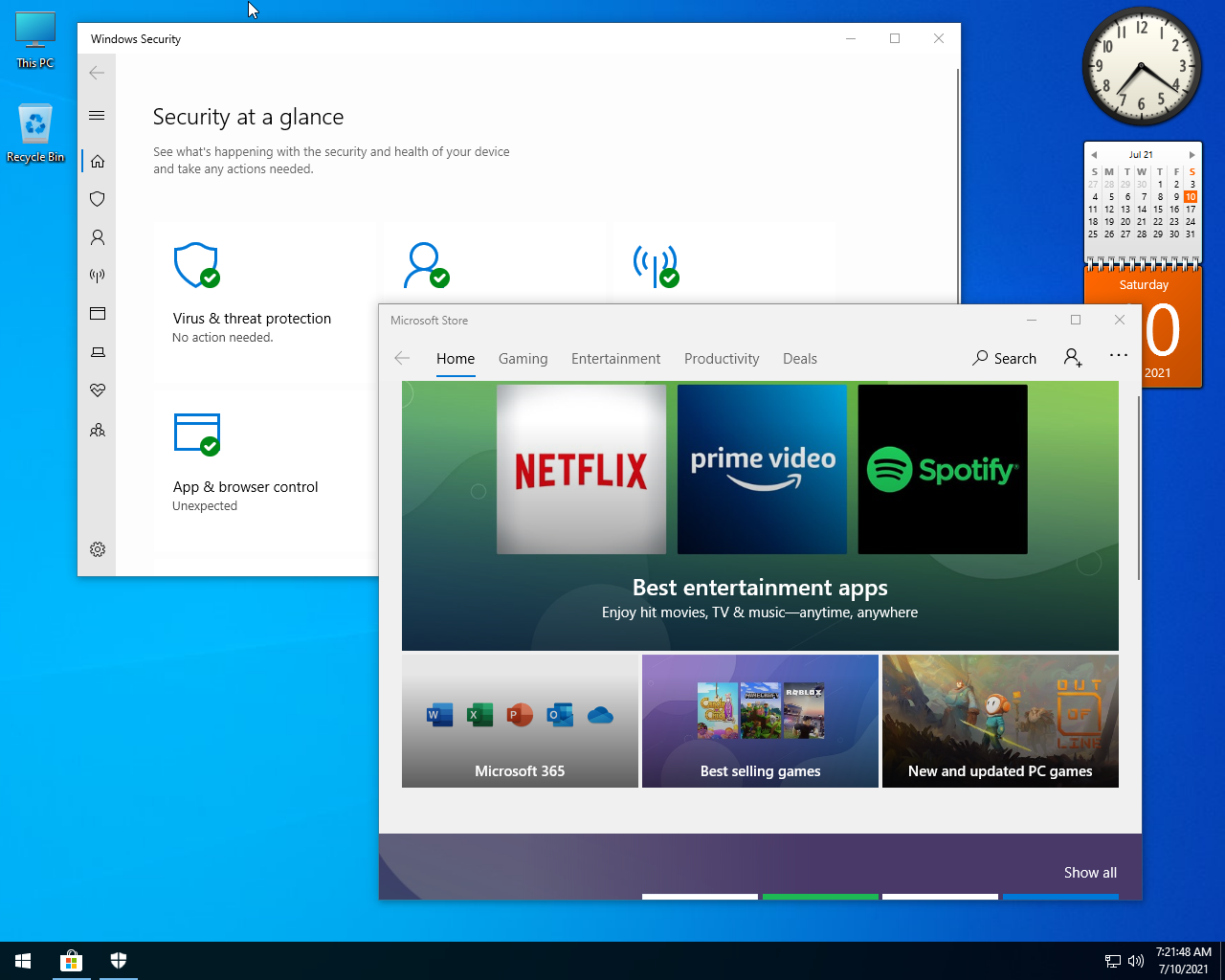Open Virus & threat protection tile
1225x980 pixels.
tap(265, 301)
